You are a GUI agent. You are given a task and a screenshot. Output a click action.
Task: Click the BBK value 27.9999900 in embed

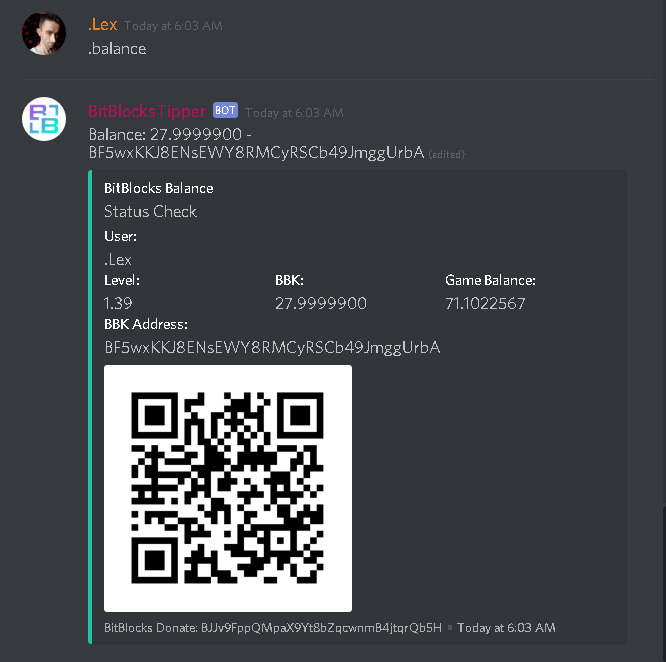[x=321, y=303]
